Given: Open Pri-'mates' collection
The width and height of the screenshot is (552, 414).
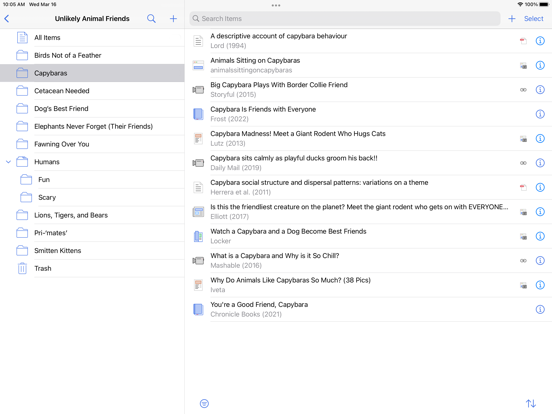Looking at the screenshot, I should (x=92, y=233).
